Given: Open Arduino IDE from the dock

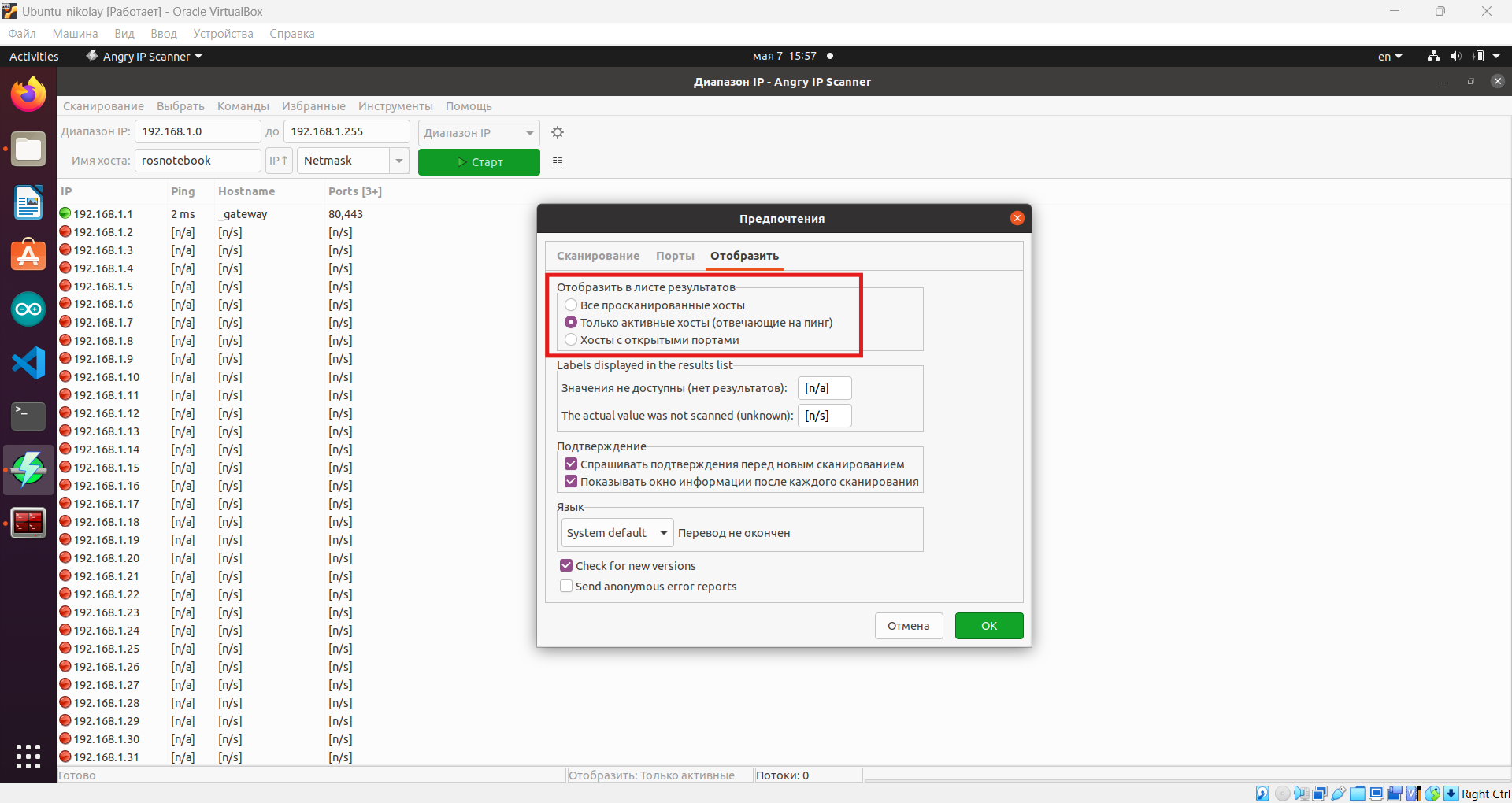Looking at the screenshot, I should [28, 309].
